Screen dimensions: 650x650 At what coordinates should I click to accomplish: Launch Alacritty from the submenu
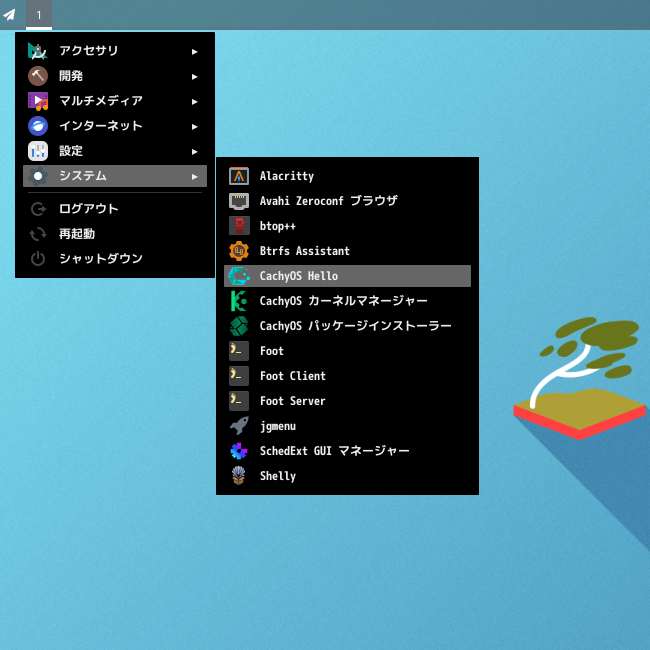pyautogui.click(x=347, y=176)
